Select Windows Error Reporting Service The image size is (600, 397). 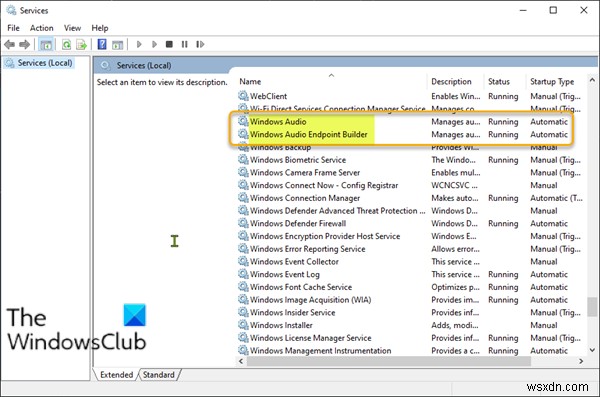pyautogui.click(x=308, y=249)
